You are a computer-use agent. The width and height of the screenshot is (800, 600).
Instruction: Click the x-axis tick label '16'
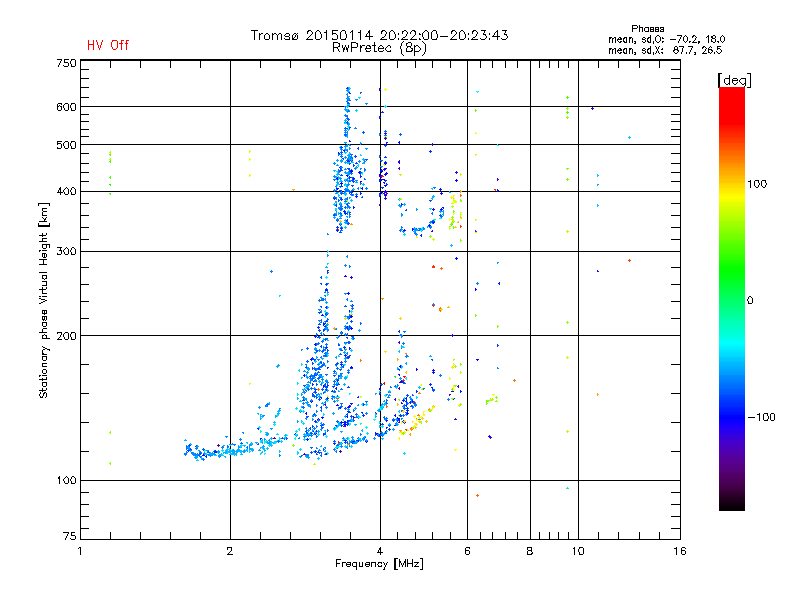coord(680,551)
